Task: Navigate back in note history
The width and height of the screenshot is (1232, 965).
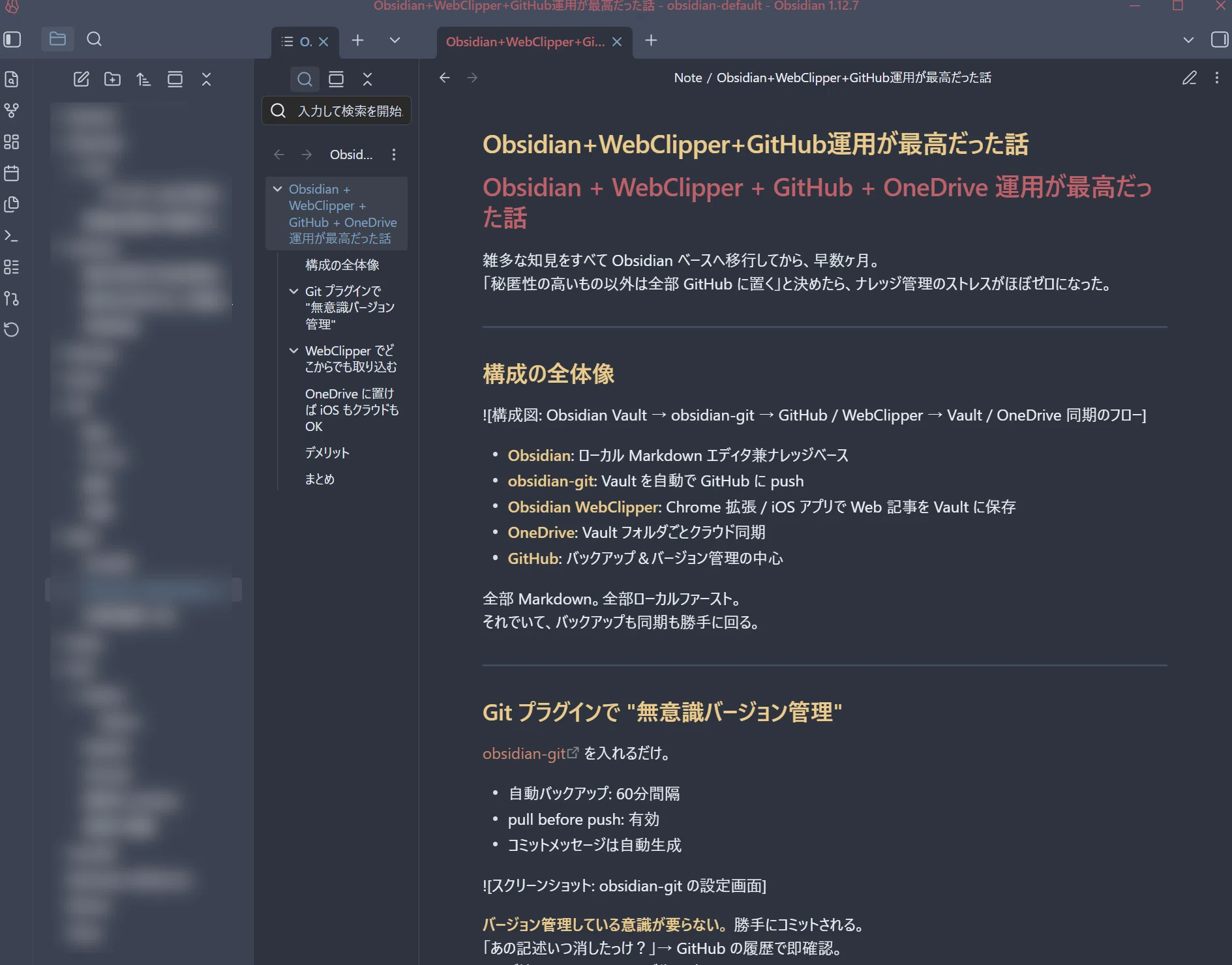Action: [445, 78]
